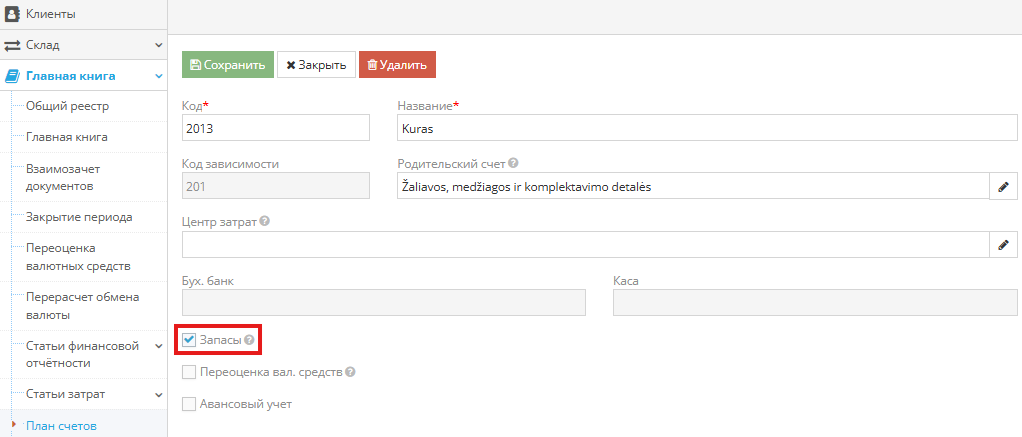Viewport: 1022px width, 437px height.
Task: Click help icon next to Переоценка вал. средств
Action: [x=351, y=372]
